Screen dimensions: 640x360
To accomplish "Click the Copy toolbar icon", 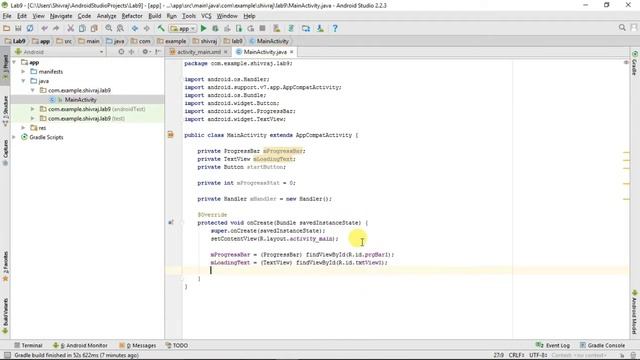I will click(82, 29).
